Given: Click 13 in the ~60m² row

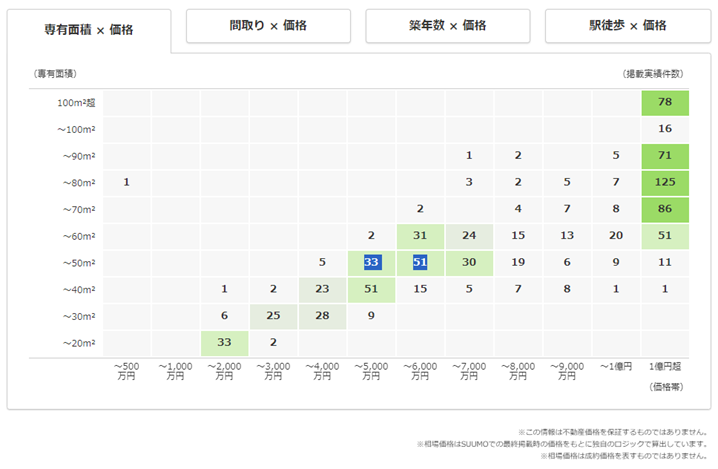Looking at the screenshot, I should (x=567, y=236).
